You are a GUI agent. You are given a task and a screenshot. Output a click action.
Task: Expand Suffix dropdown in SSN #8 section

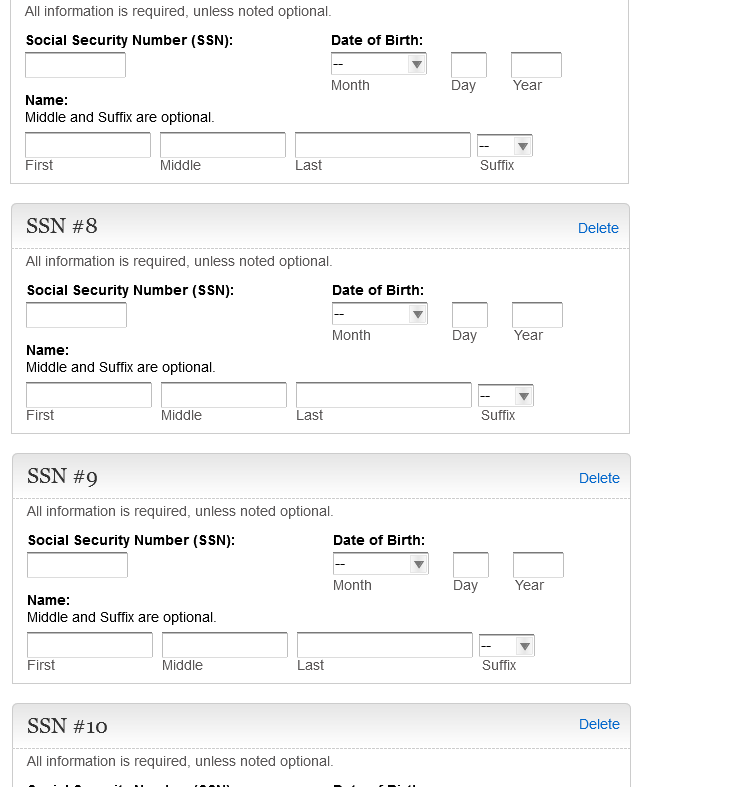click(506, 396)
